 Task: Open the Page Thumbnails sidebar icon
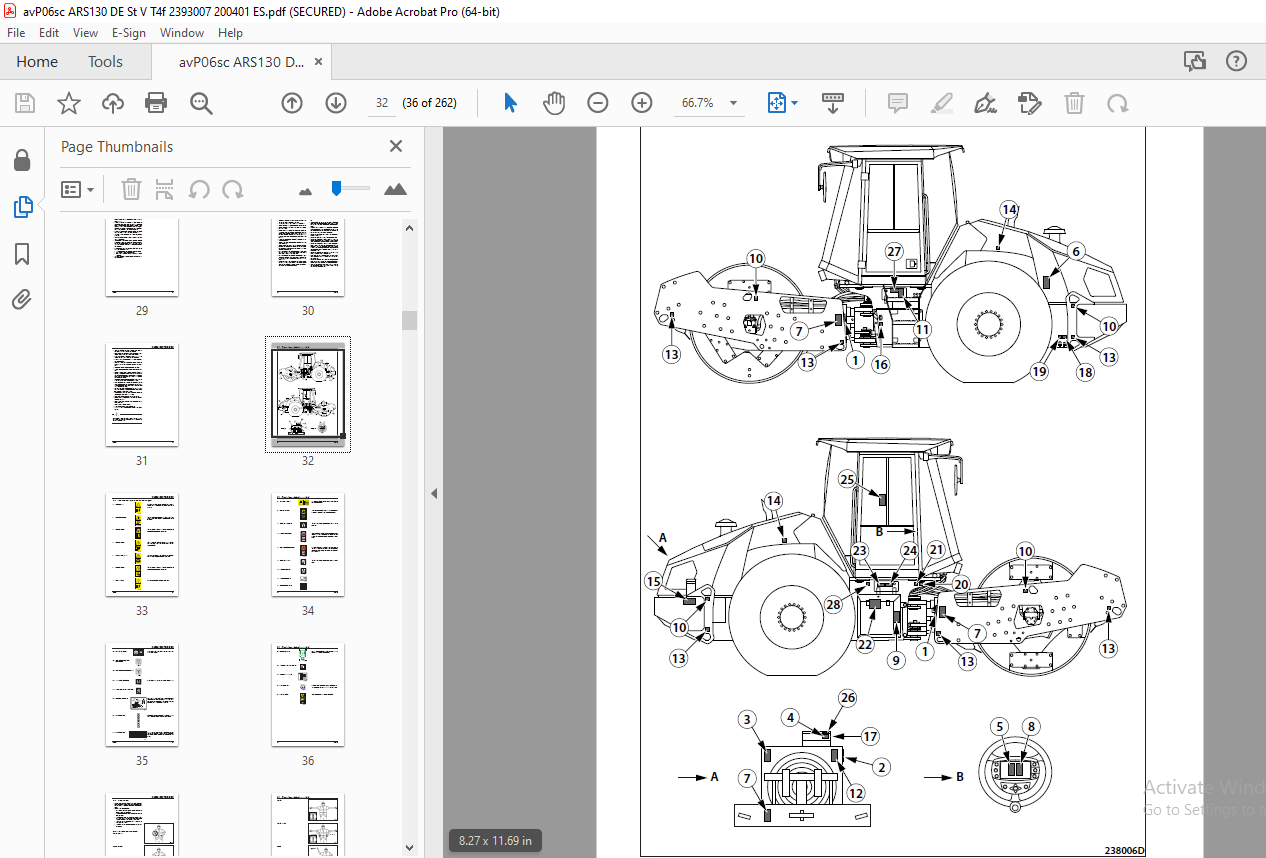(x=22, y=207)
